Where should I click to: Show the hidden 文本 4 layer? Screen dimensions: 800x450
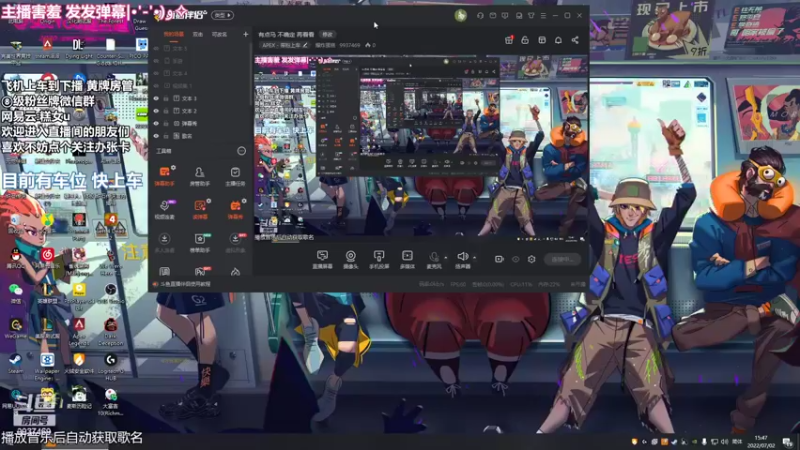(x=156, y=73)
